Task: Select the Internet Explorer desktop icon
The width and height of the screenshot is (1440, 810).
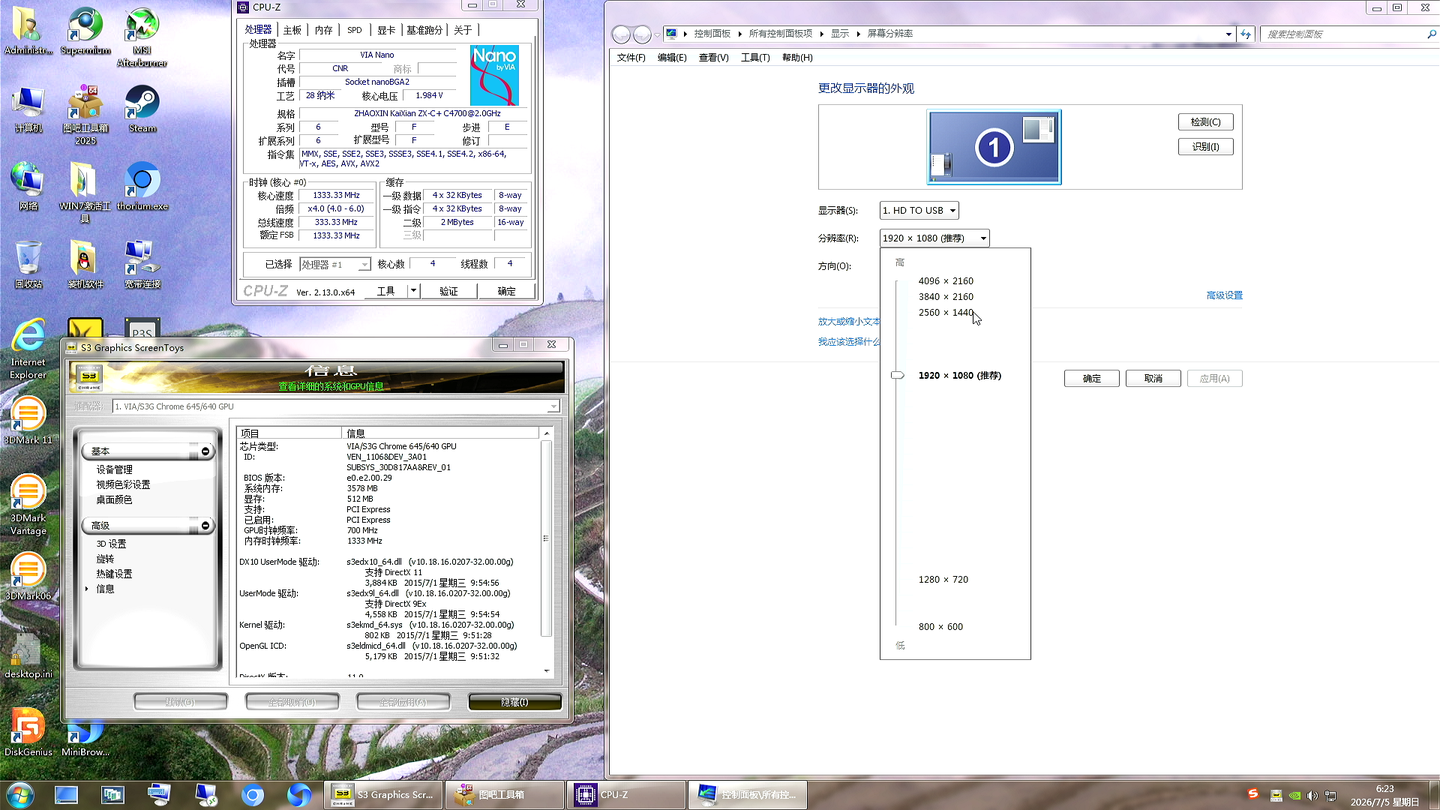Action: [28, 349]
